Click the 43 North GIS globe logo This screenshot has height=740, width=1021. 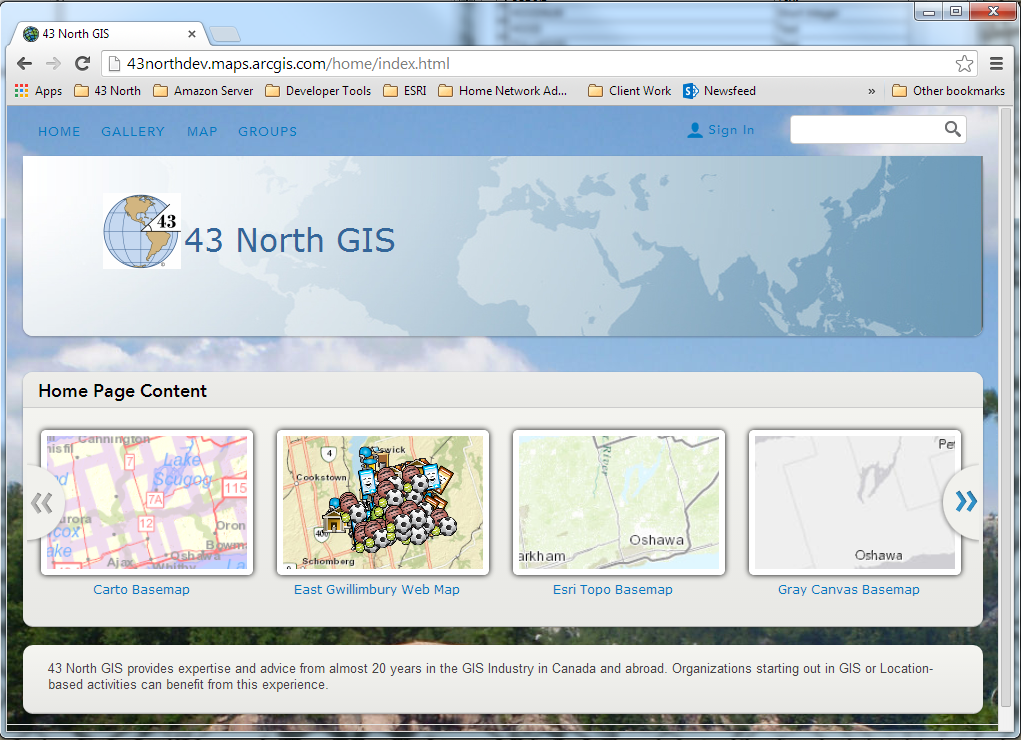[140, 230]
